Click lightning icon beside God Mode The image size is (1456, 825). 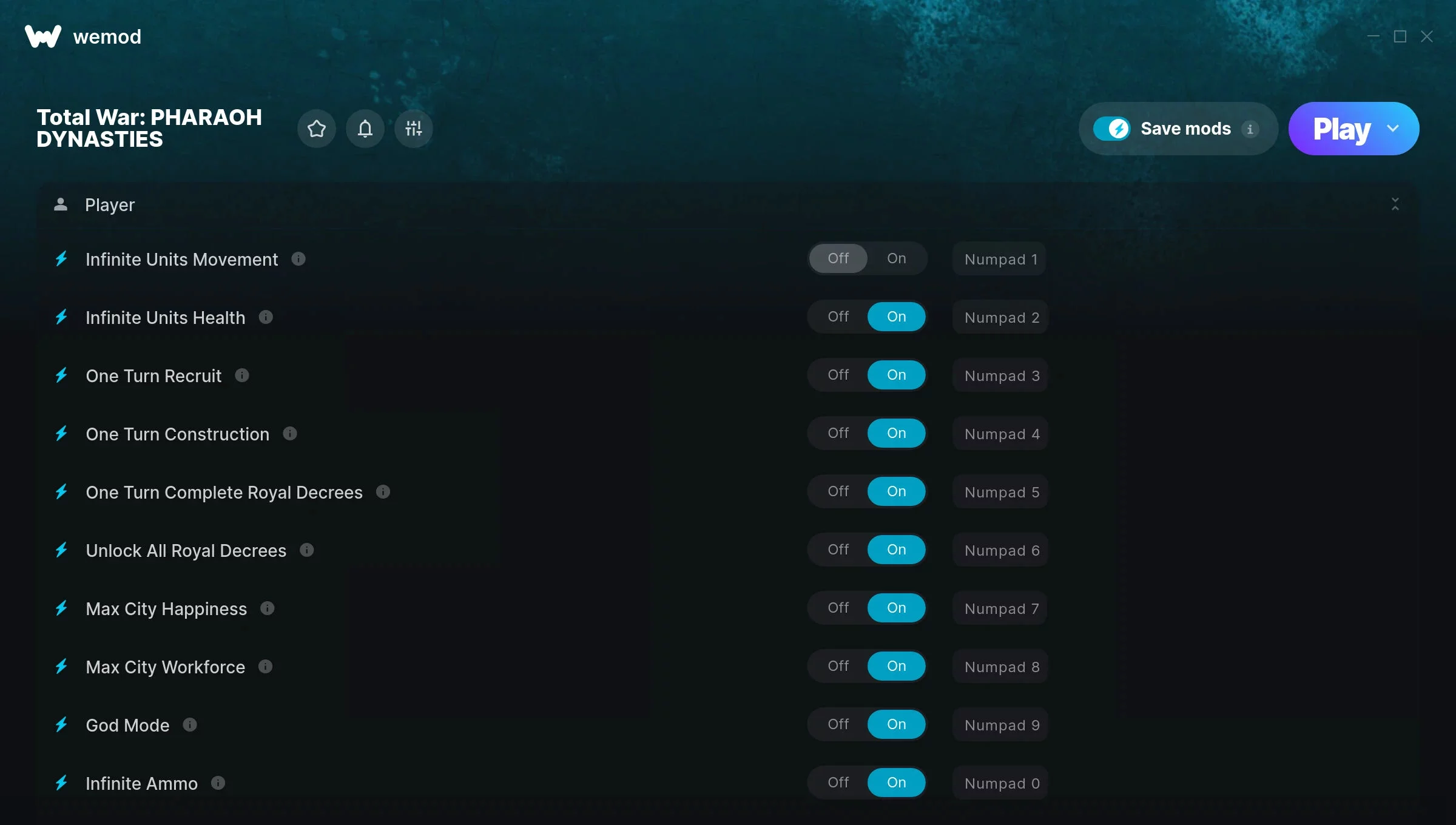coord(61,725)
